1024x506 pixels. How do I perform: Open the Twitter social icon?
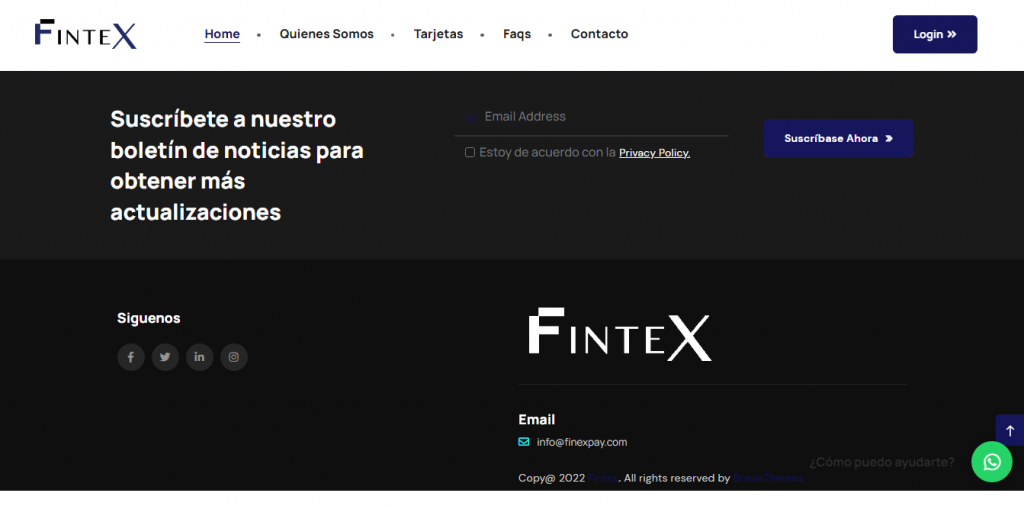(x=165, y=357)
